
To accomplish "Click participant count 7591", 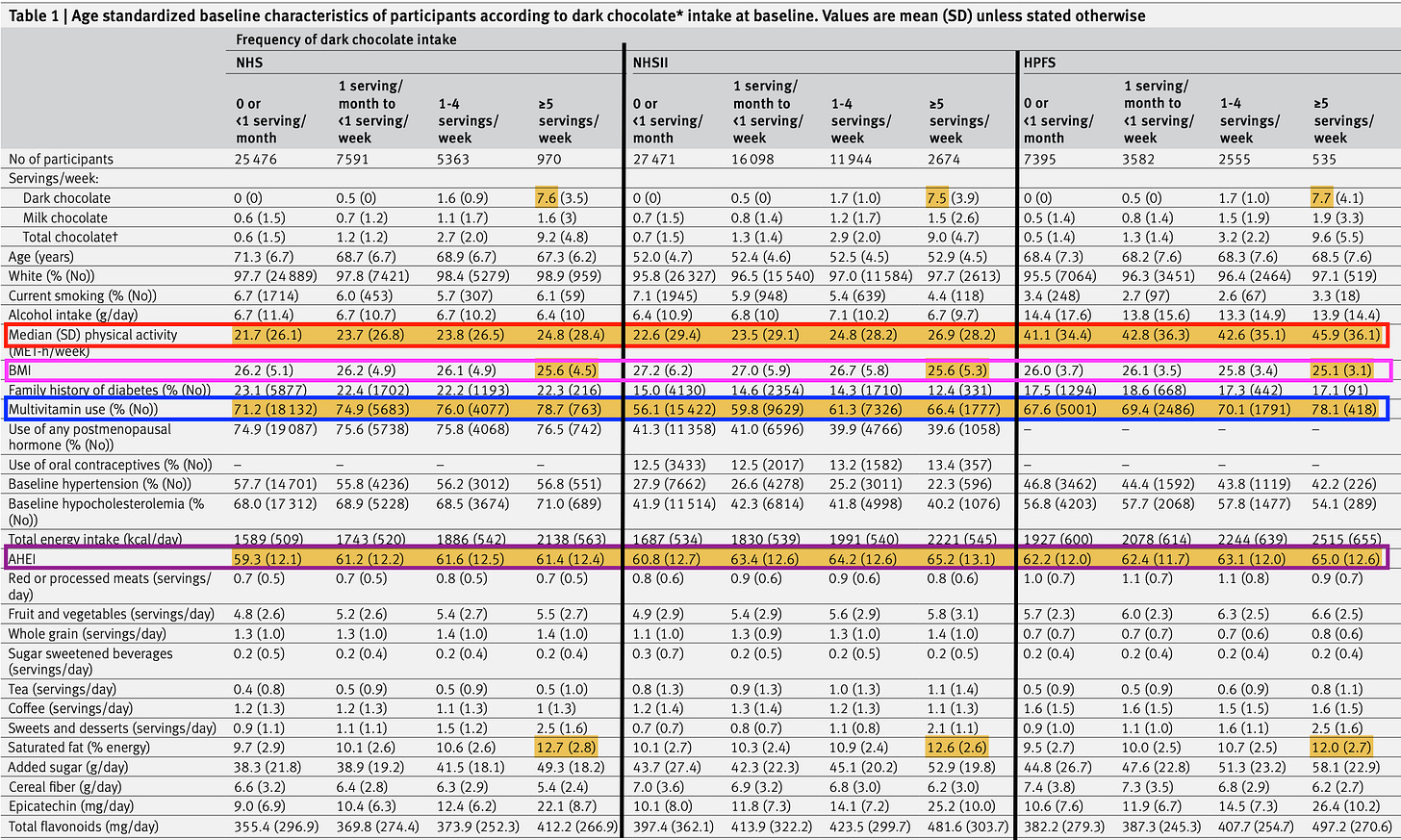I will click(x=351, y=159).
